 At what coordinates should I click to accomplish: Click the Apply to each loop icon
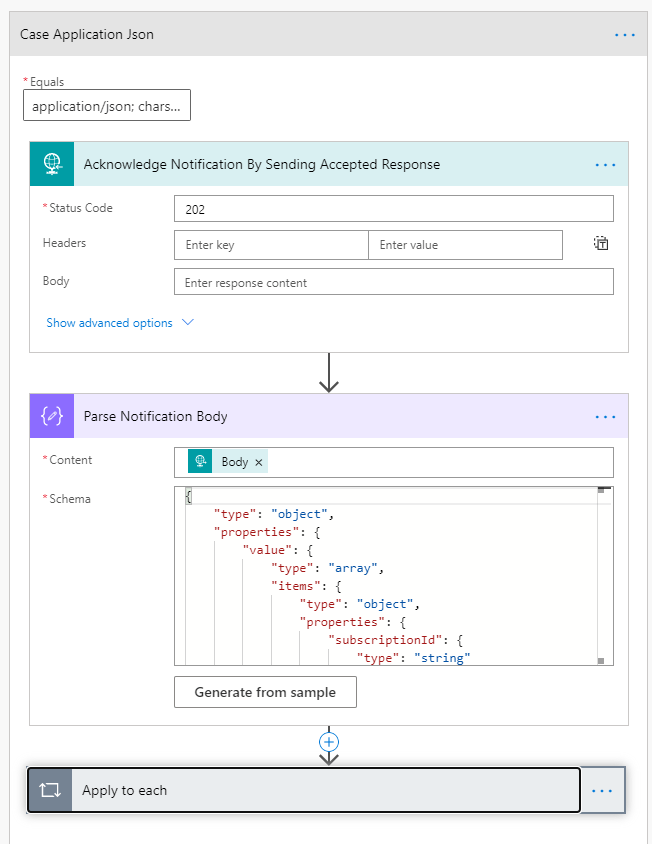[50, 790]
